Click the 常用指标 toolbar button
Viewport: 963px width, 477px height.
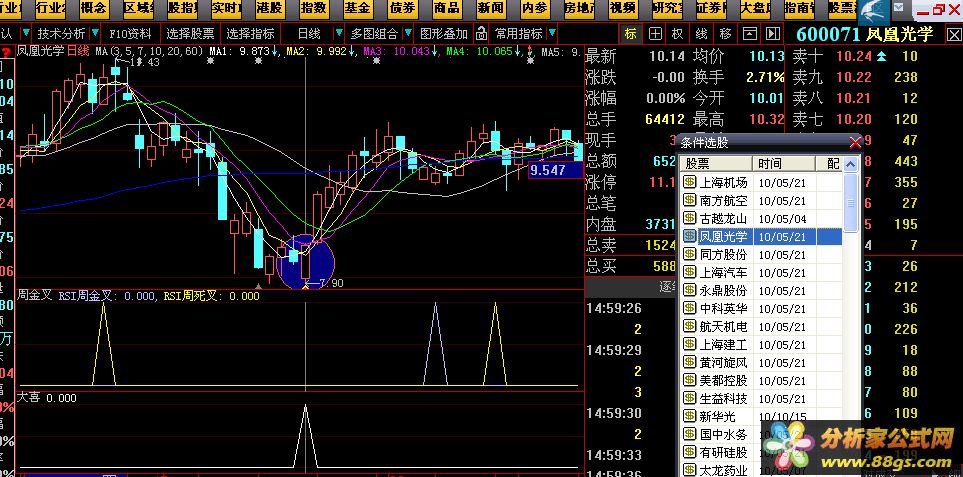click(x=519, y=33)
